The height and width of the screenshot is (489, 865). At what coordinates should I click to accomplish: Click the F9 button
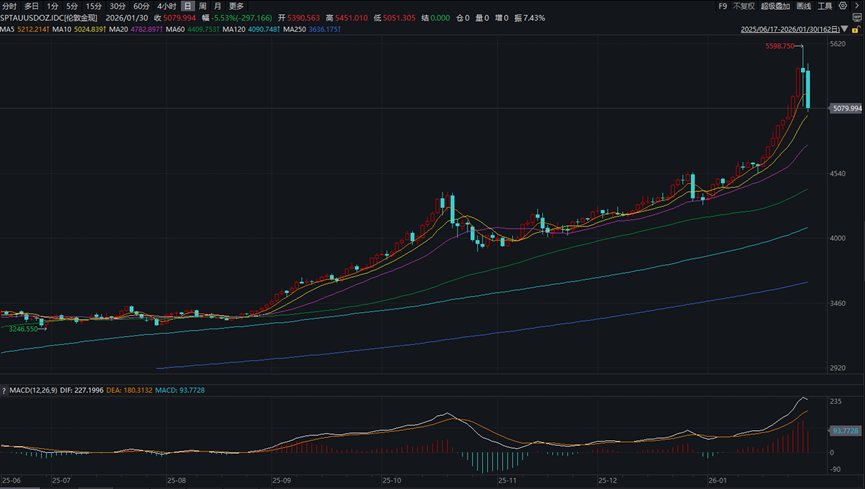click(723, 6)
